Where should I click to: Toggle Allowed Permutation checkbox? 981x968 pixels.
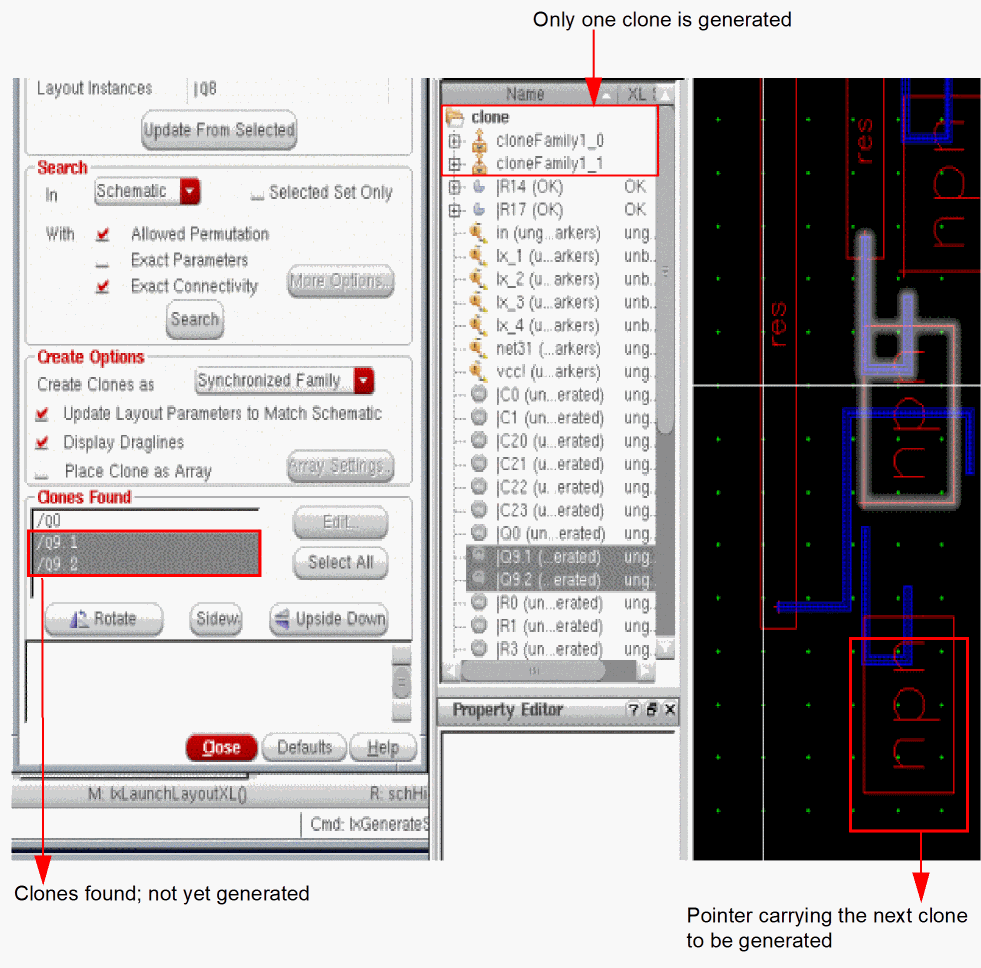point(103,235)
